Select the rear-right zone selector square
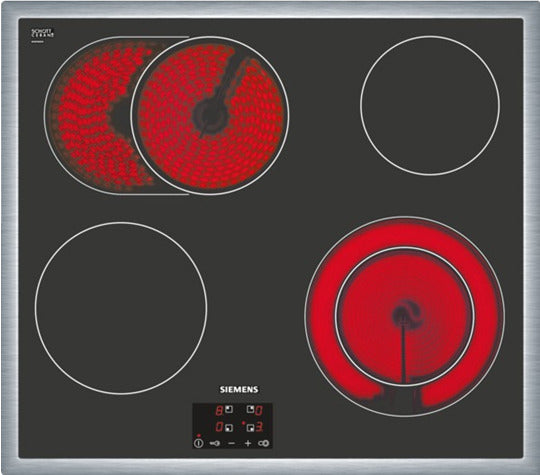This screenshot has width=540, height=475. point(250,410)
